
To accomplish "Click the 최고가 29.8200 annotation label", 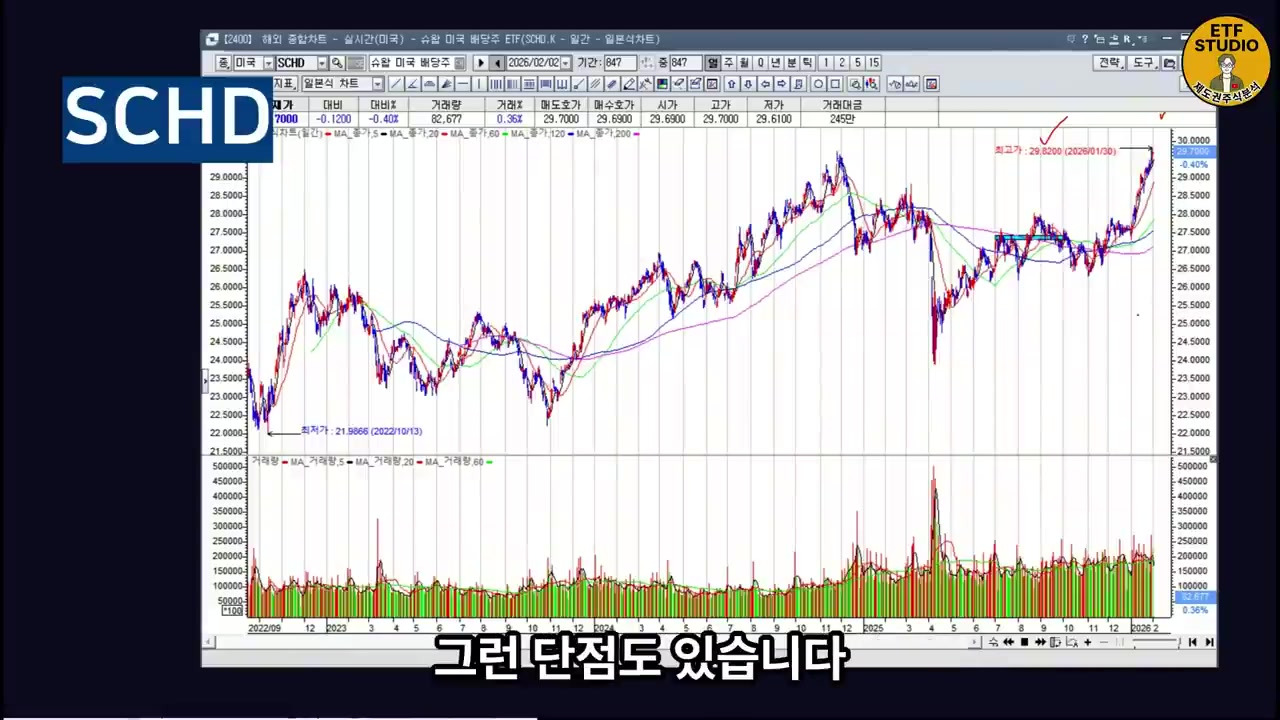I will coord(1055,151).
